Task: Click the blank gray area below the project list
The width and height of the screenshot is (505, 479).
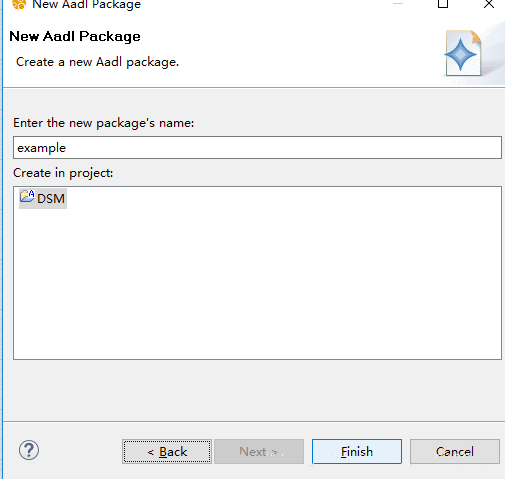Action: [253, 390]
